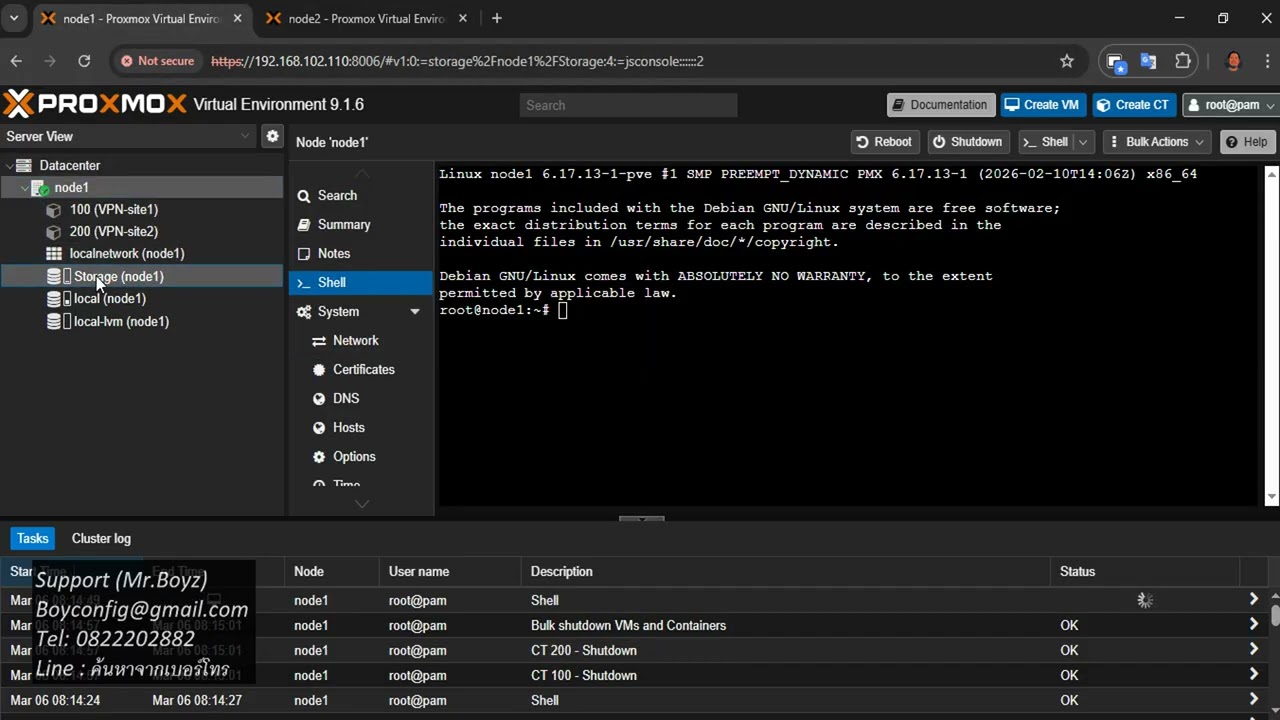Open browser extensions puzzle icon
This screenshot has height=720, width=1280.
point(1183,61)
